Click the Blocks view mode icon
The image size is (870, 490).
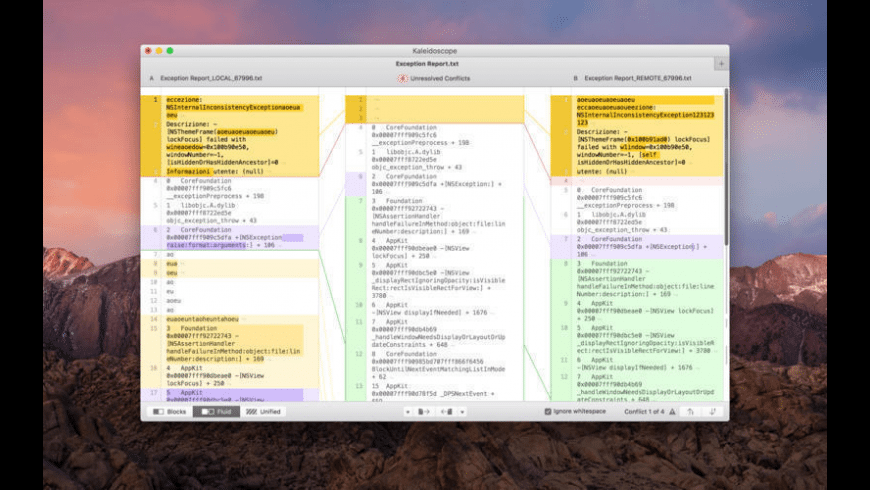point(158,412)
